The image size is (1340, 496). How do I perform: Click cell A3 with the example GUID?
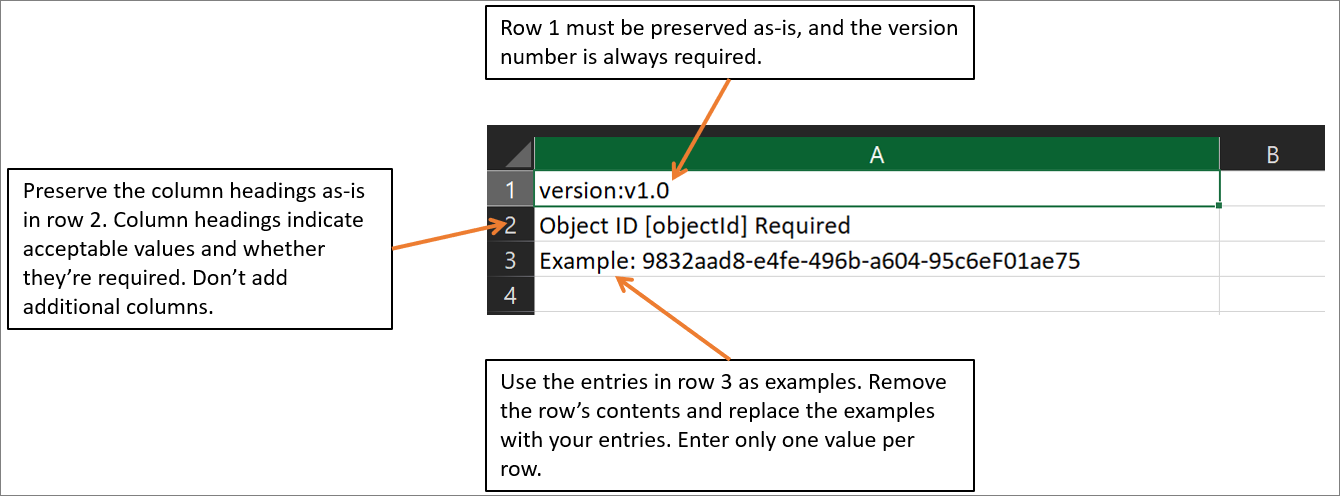click(877, 260)
